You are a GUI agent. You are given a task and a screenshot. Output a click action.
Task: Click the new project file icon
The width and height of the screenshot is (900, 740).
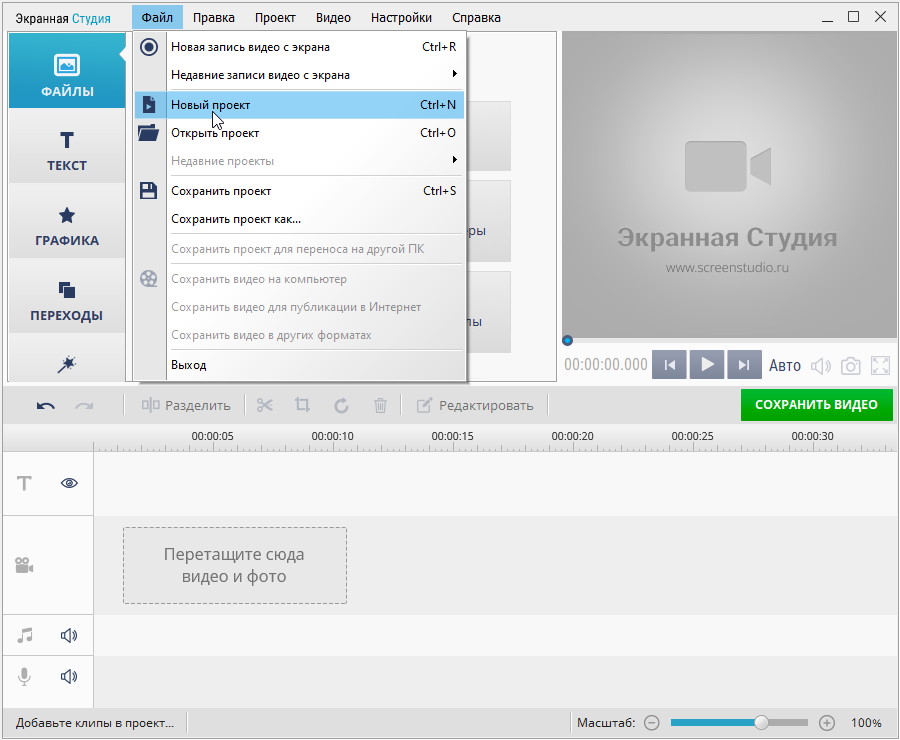tap(149, 104)
